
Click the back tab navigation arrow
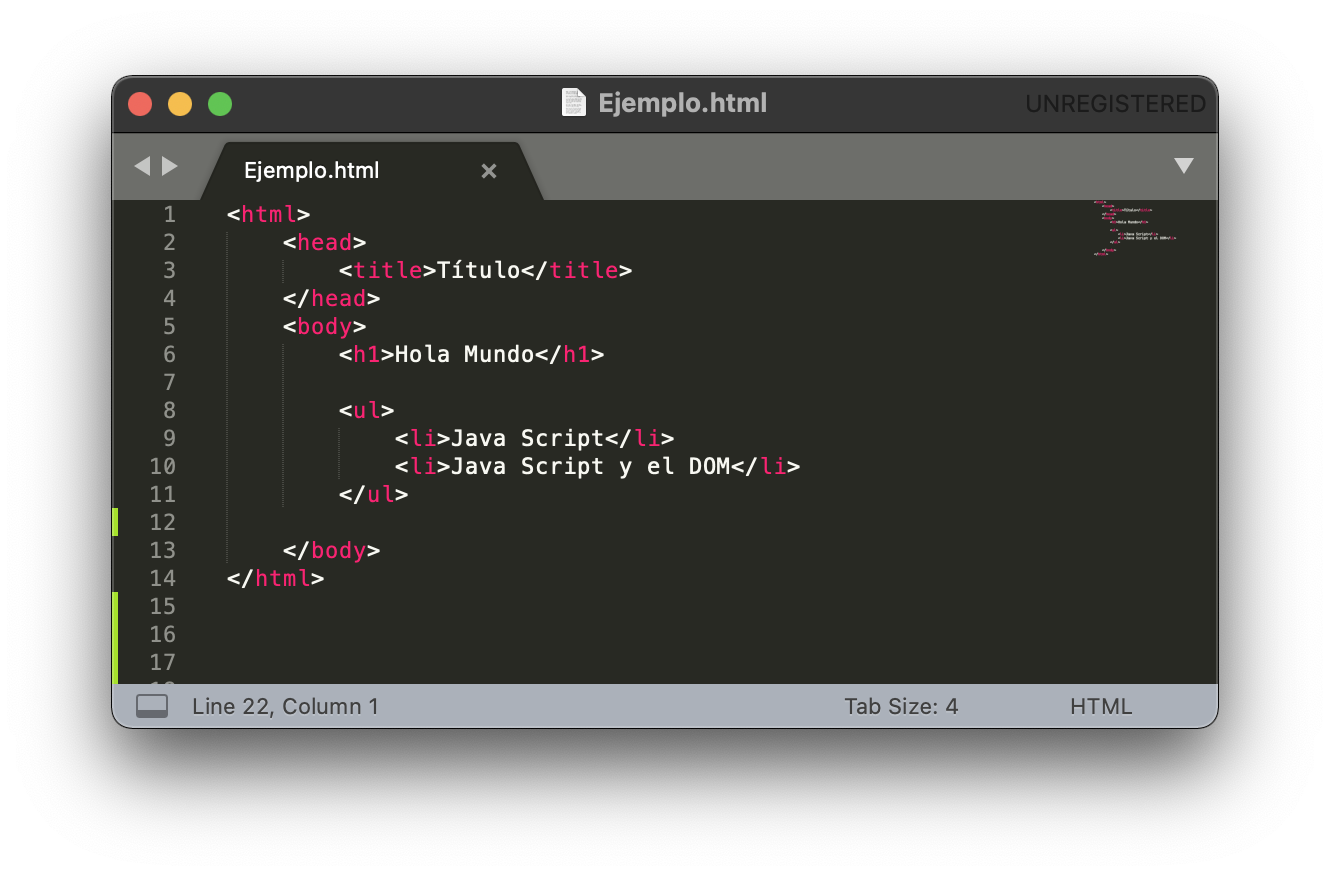tap(142, 166)
